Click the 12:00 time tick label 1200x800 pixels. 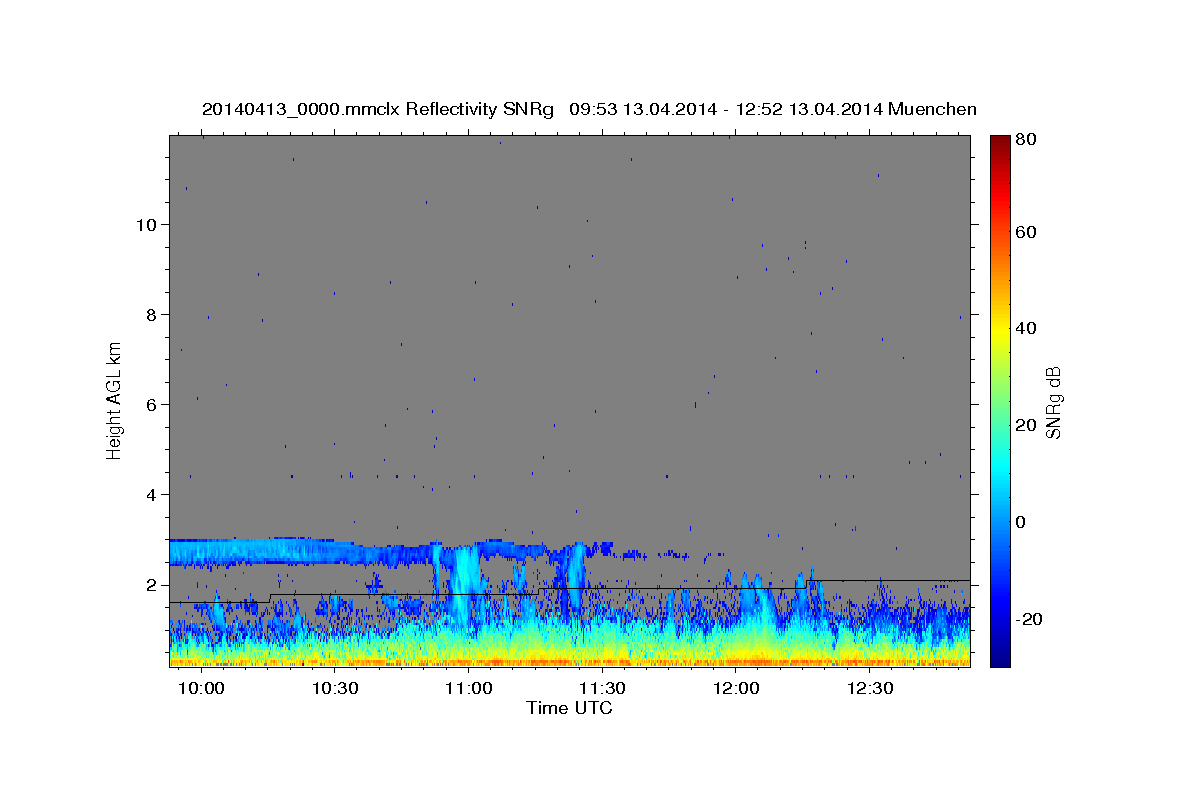tap(737, 689)
